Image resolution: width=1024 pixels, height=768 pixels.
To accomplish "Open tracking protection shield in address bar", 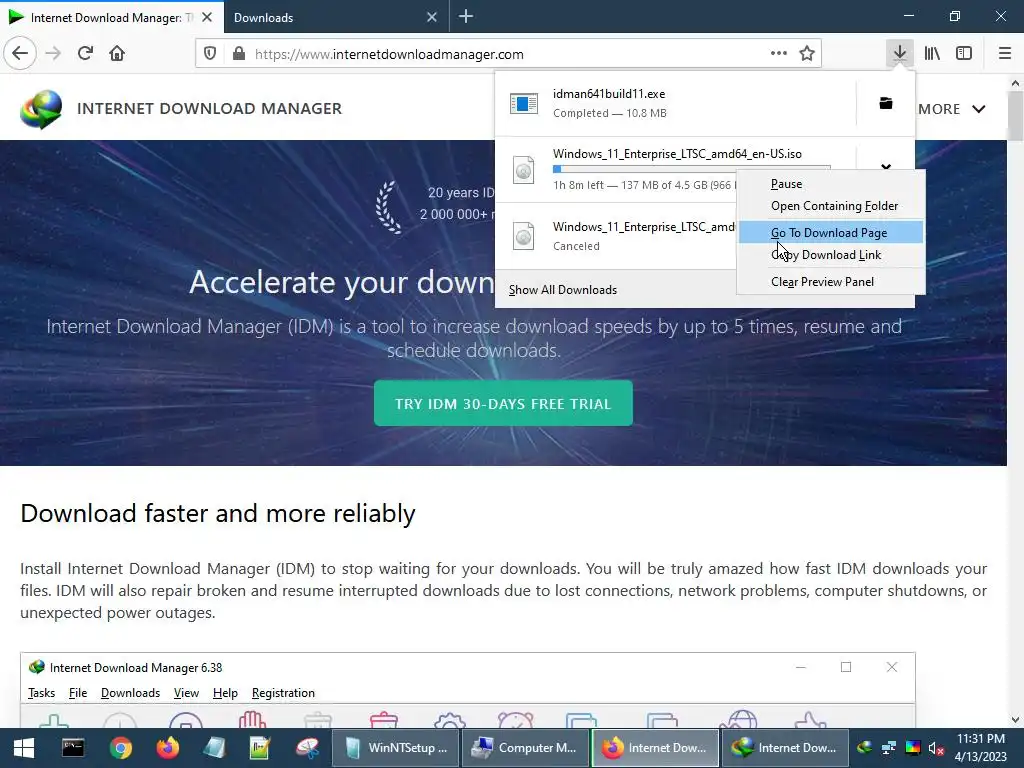I will click(210, 54).
